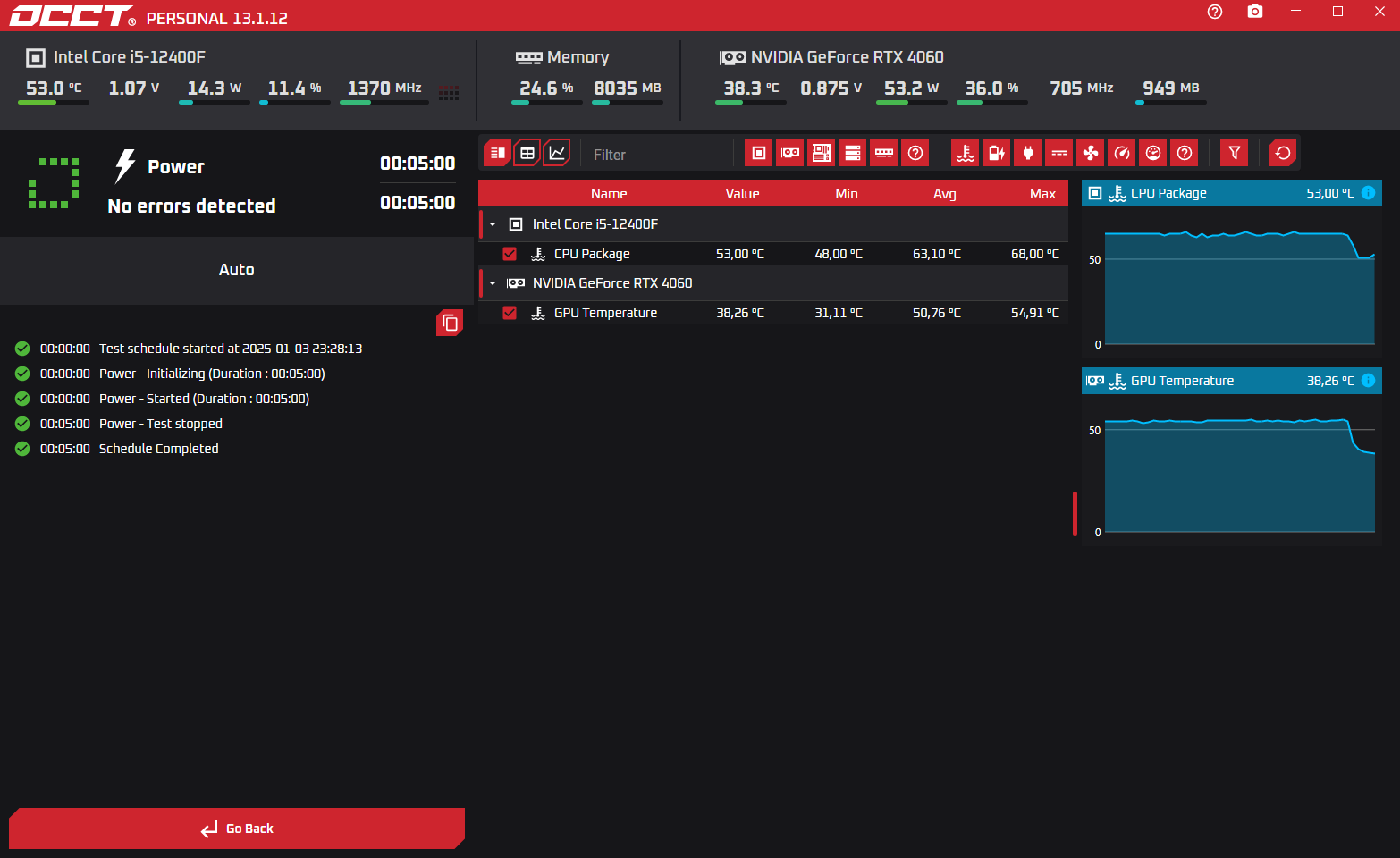The height and width of the screenshot is (858, 1400).
Task: Click the CPU core grid icon beside 1370 MHz
Action: coord(449,93)
